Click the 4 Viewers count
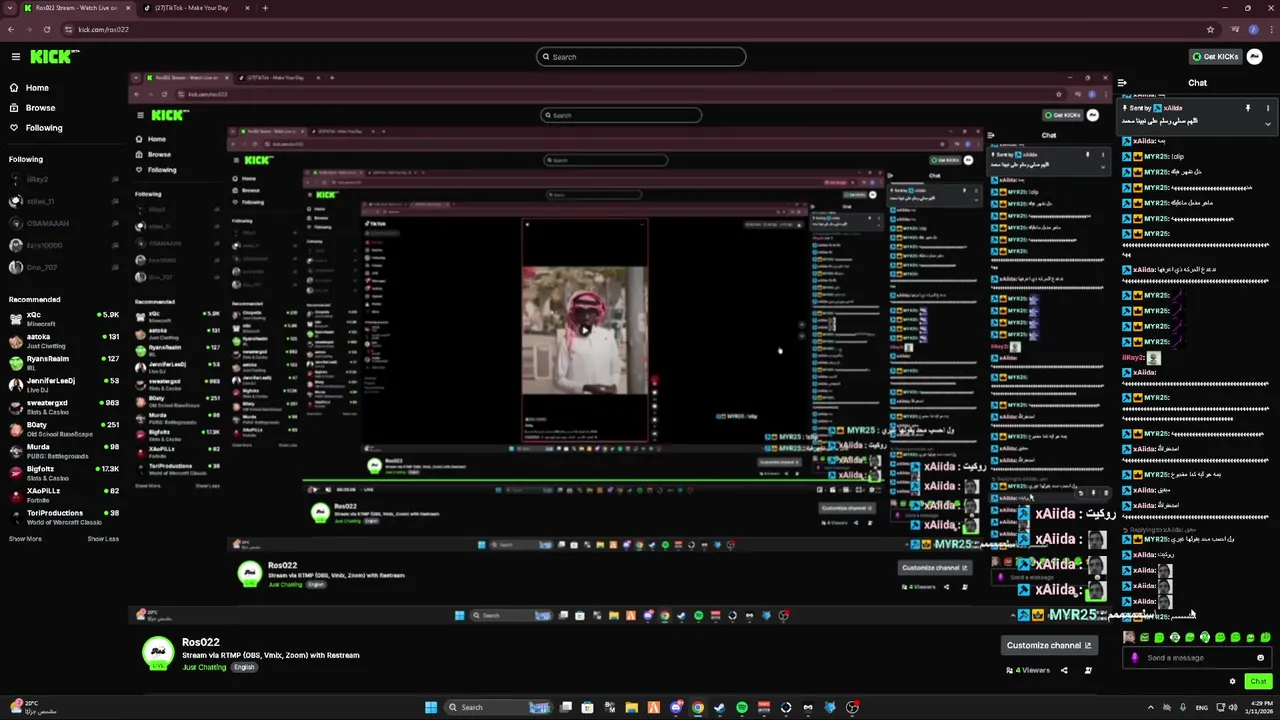This screenshot has height=720, width=1280. (1029, 670)
